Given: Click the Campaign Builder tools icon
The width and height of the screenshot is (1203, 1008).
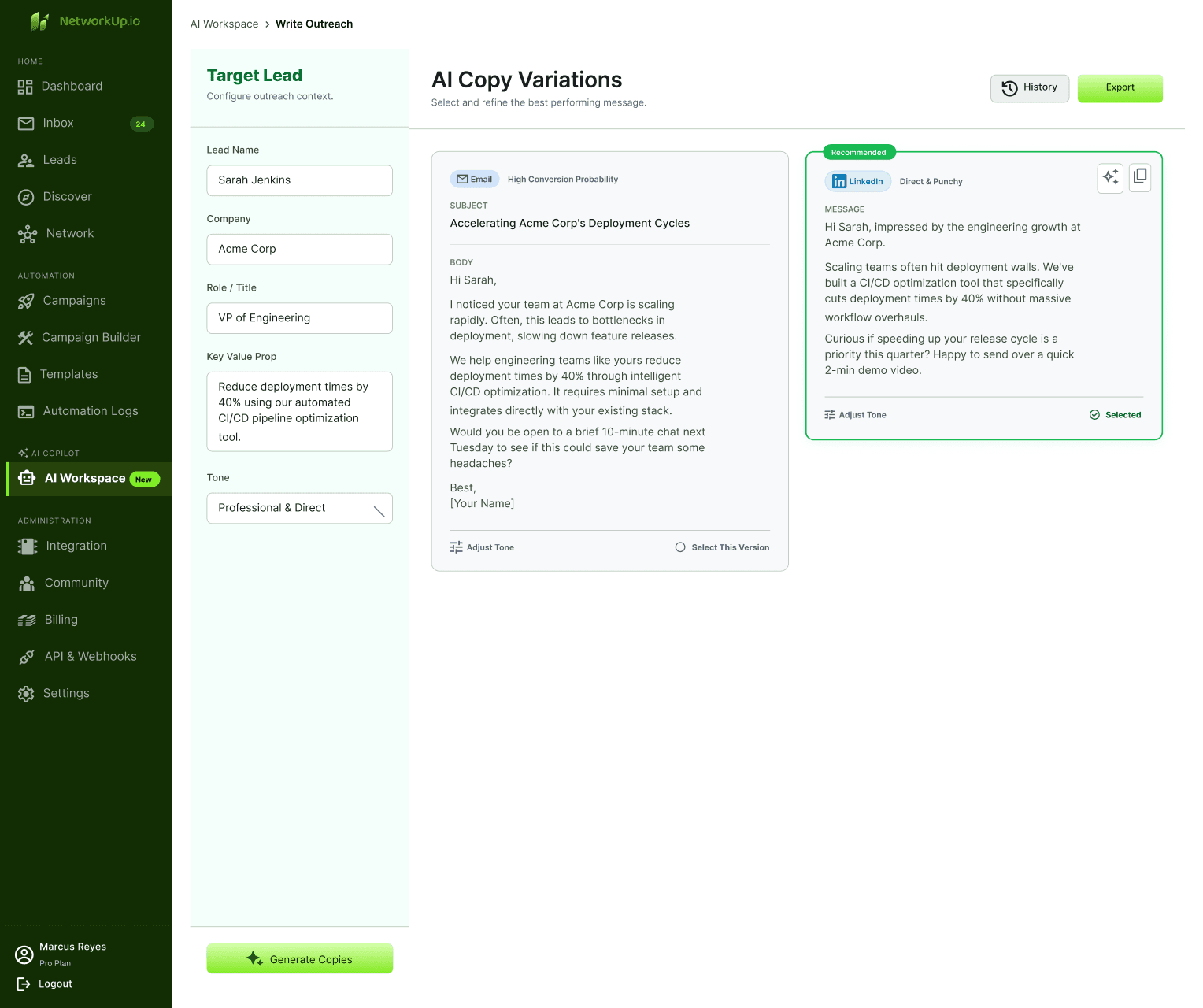Looking at the screenshot, I should 25,338.
